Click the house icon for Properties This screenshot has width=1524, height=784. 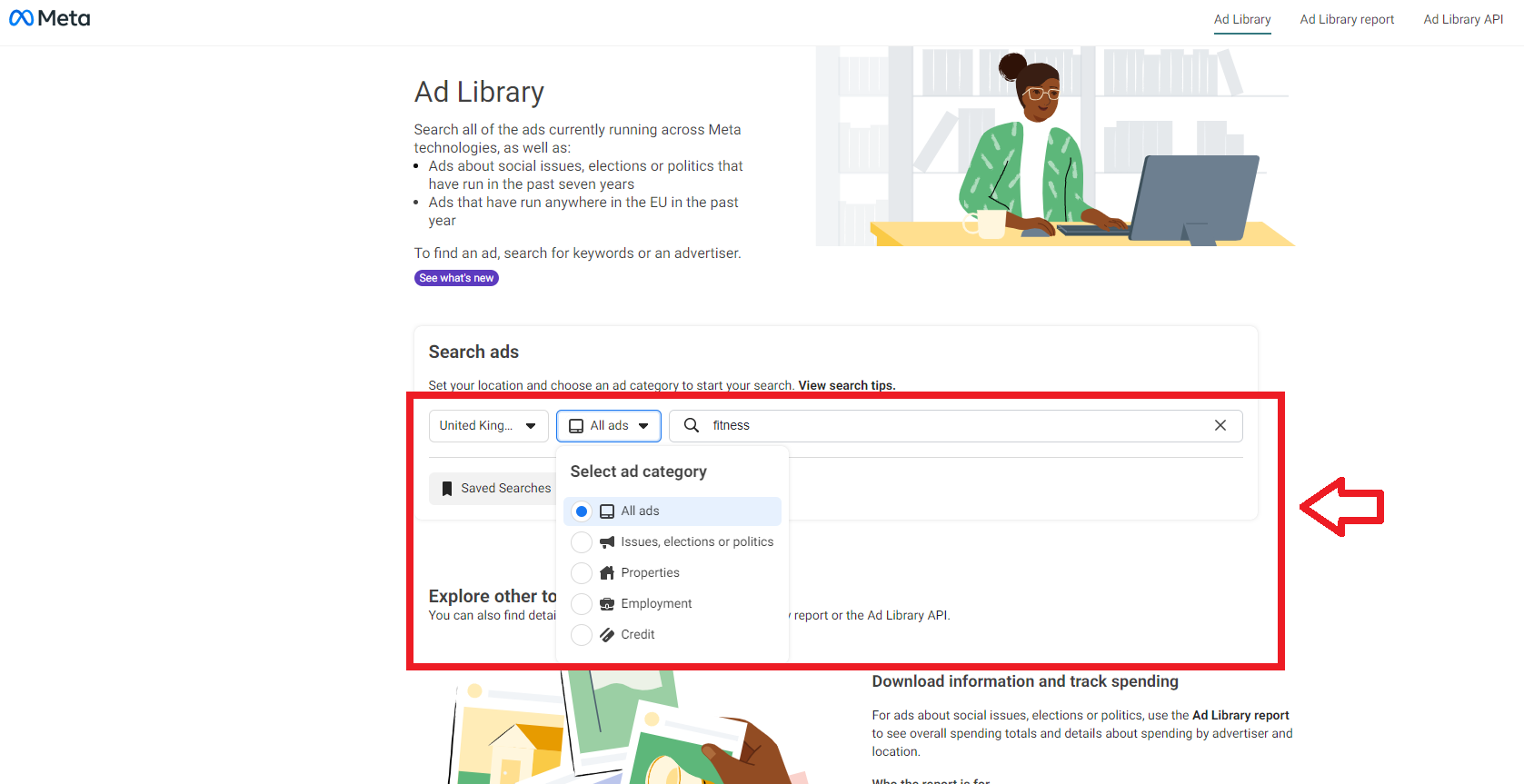[607, 573]
